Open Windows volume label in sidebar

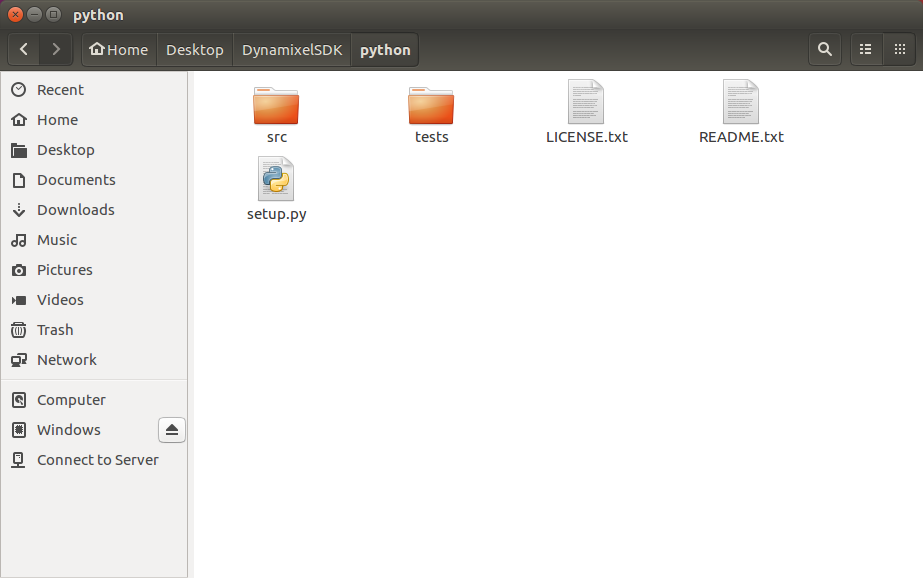click(68, 430)
